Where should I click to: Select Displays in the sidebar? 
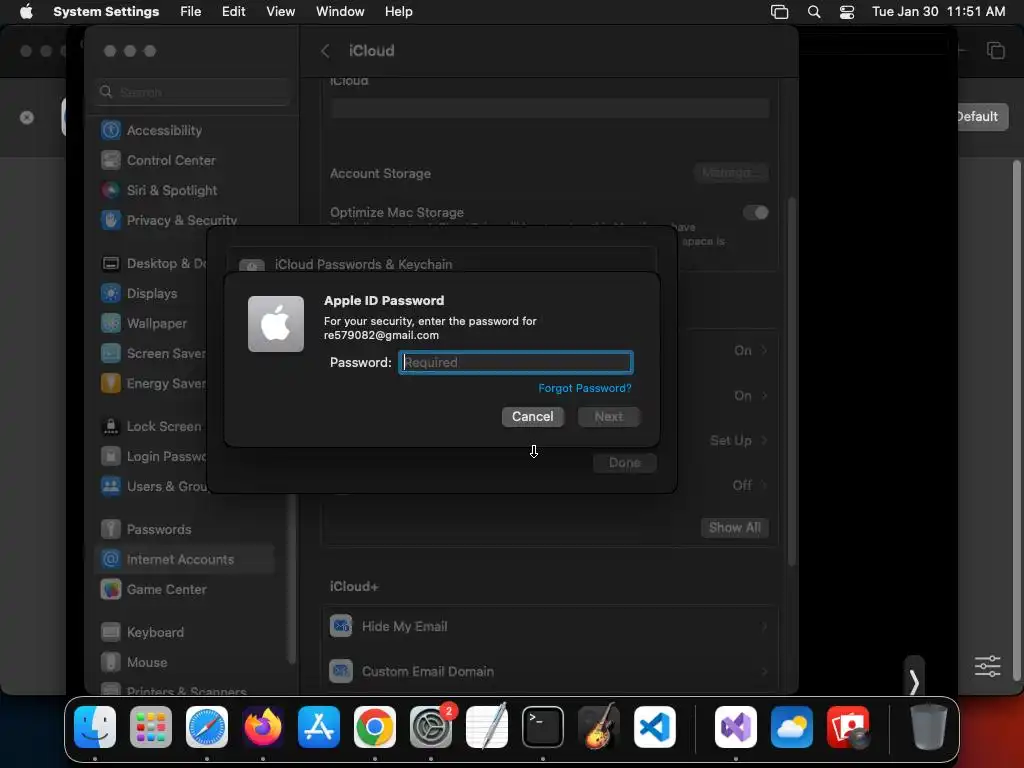pyautogui.click(x=152, y=293)
